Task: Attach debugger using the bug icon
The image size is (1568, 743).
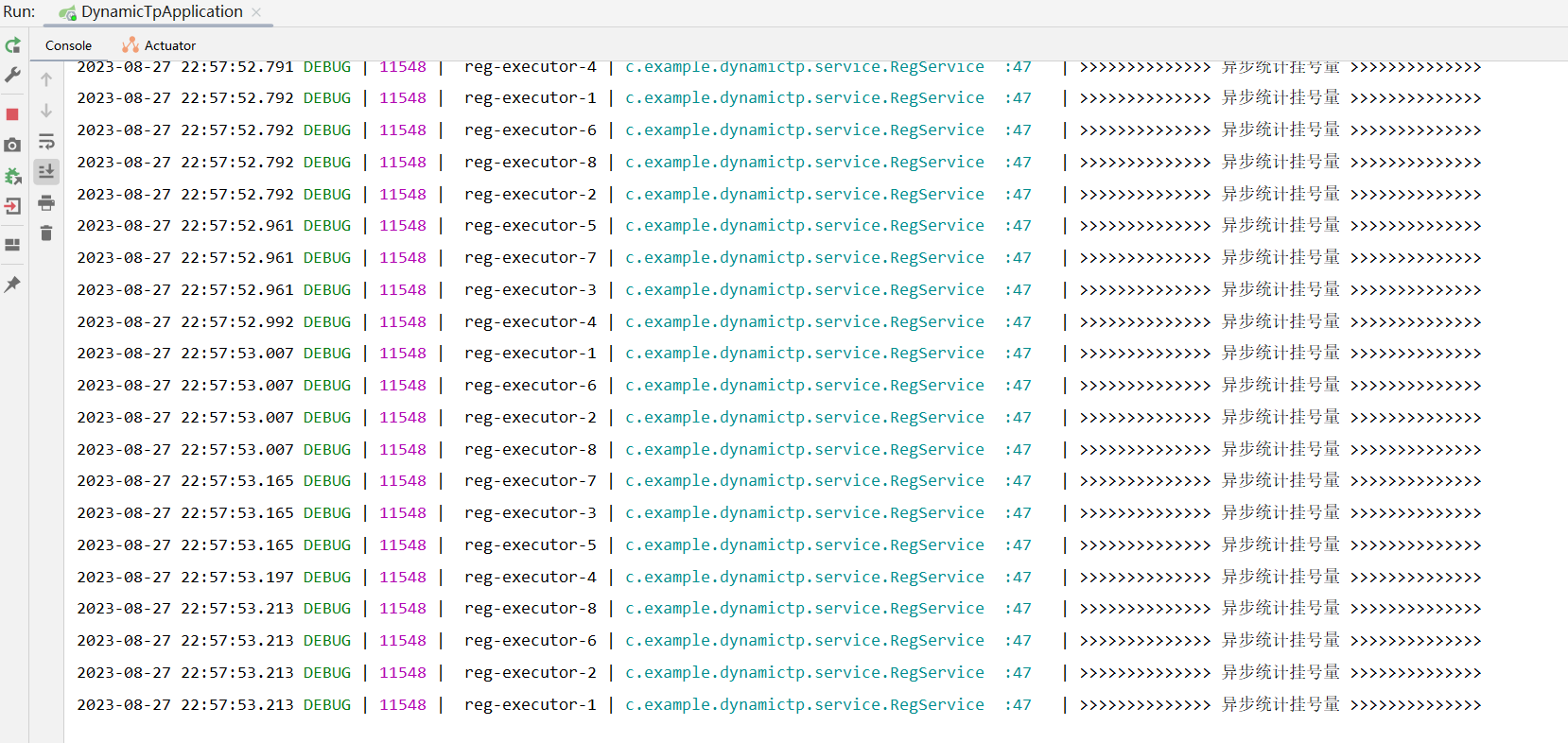Action: tap(12, 176)
